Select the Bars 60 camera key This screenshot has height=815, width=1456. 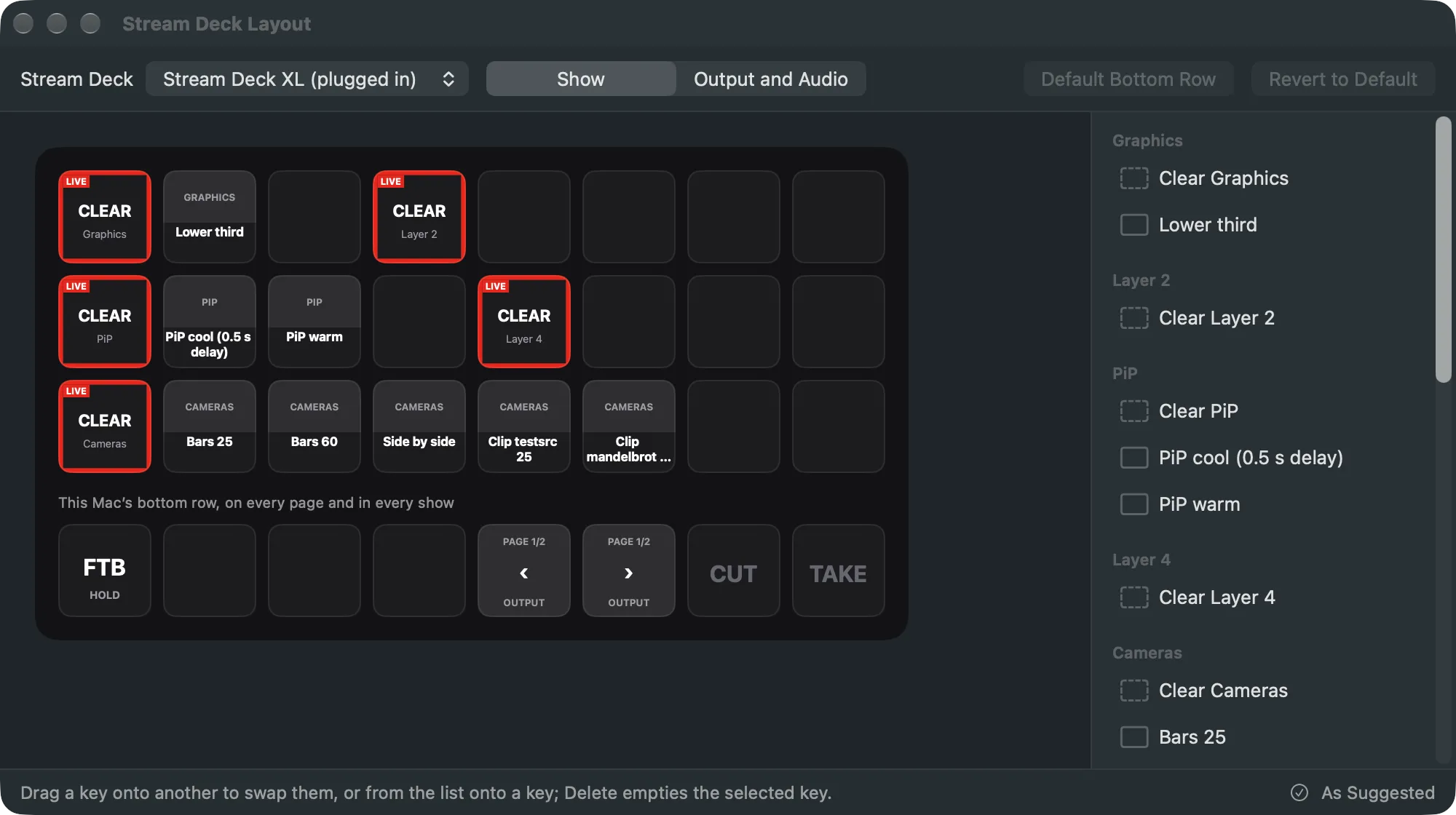click(314, 426)
